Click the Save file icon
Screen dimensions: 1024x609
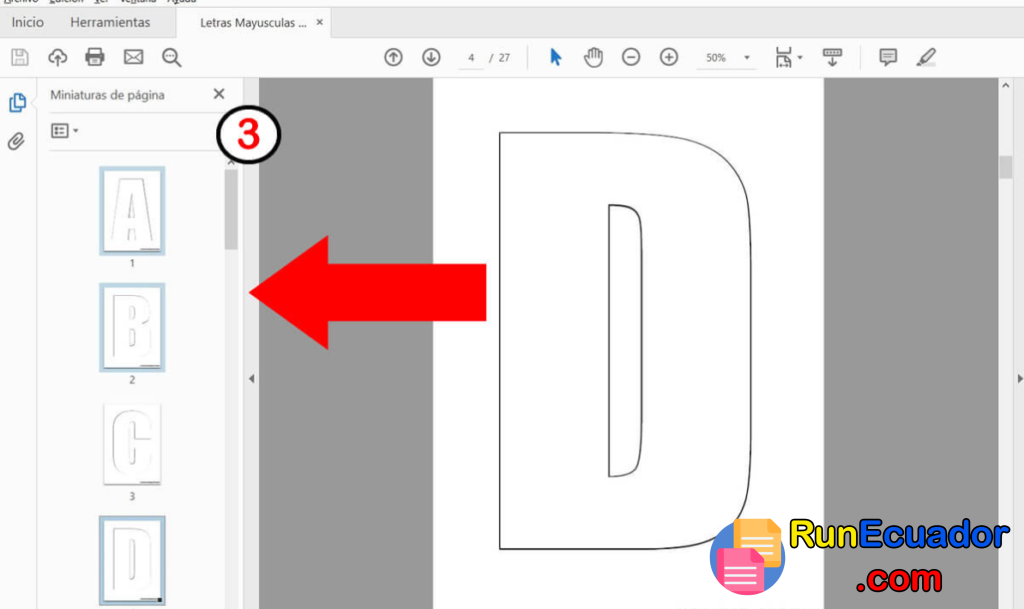20,57
